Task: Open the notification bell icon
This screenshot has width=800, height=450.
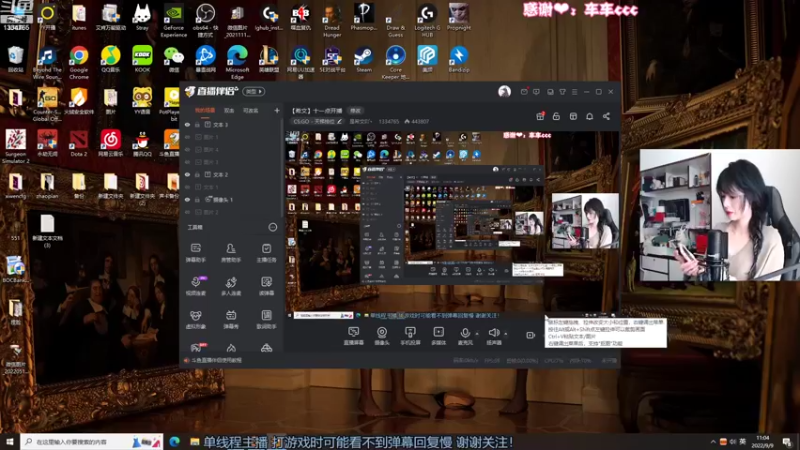Action: (589, 116)
